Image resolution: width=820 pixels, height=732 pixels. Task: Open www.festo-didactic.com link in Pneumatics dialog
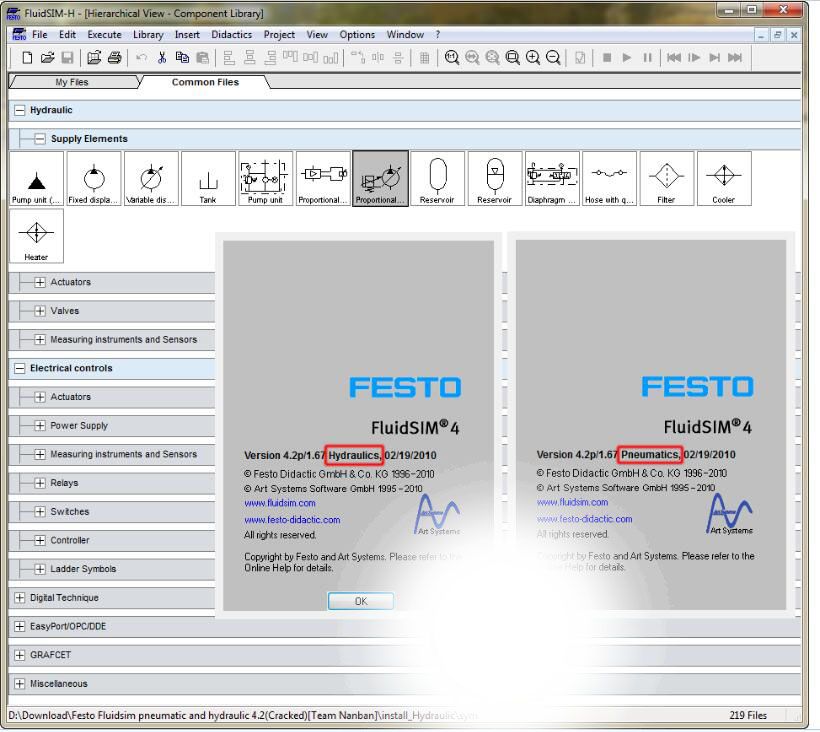(x=585, y=519)
